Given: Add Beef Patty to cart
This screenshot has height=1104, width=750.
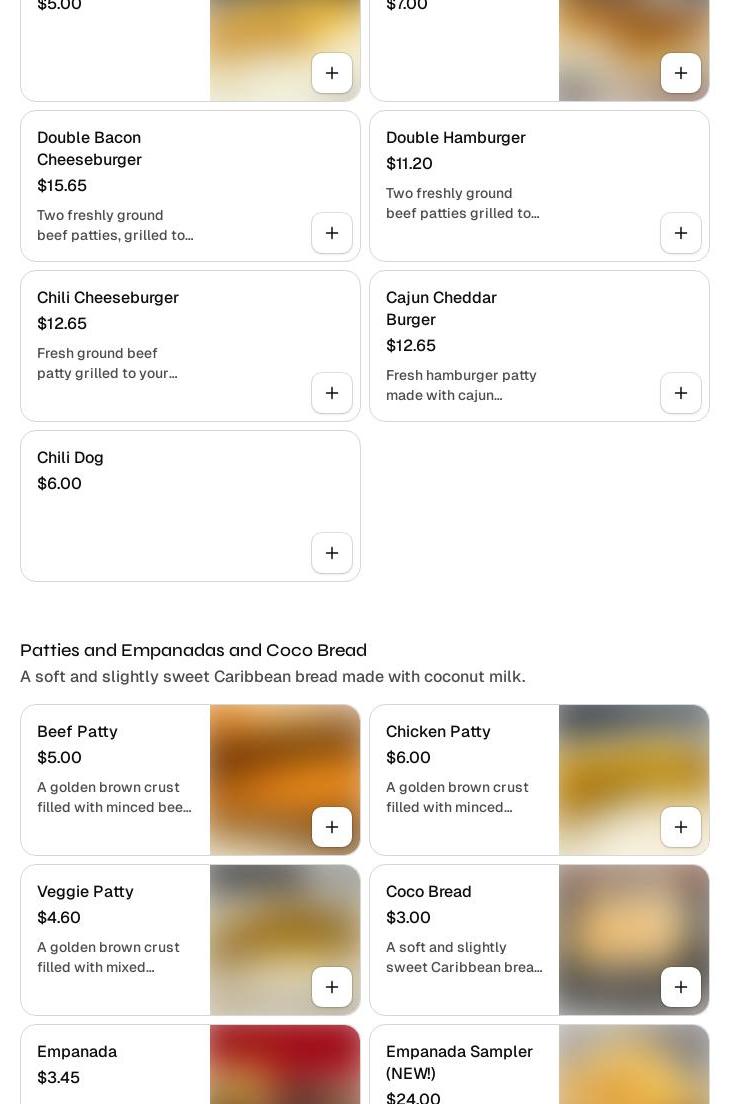Looking at the screenshot, I should [332, 827].
